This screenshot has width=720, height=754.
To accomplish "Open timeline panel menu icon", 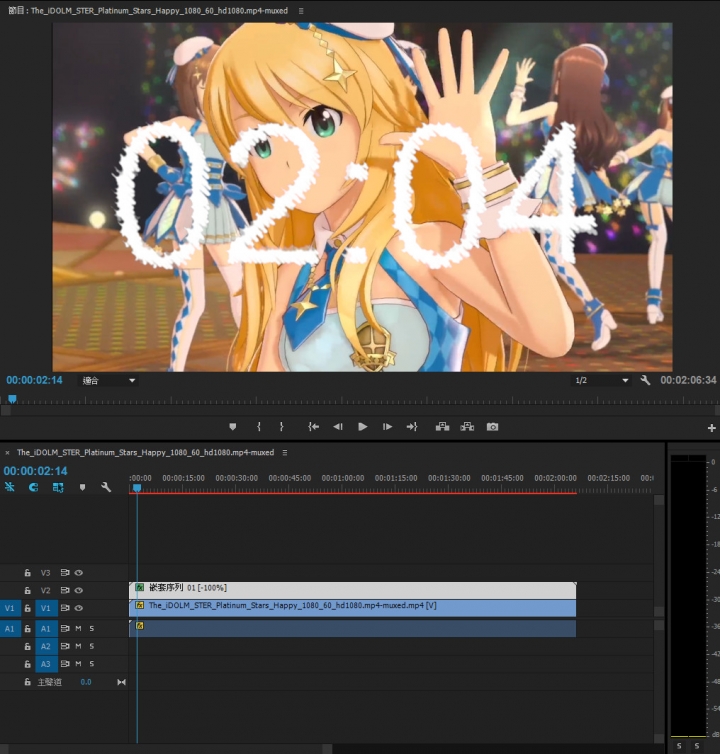I will (x=285, y=452).
